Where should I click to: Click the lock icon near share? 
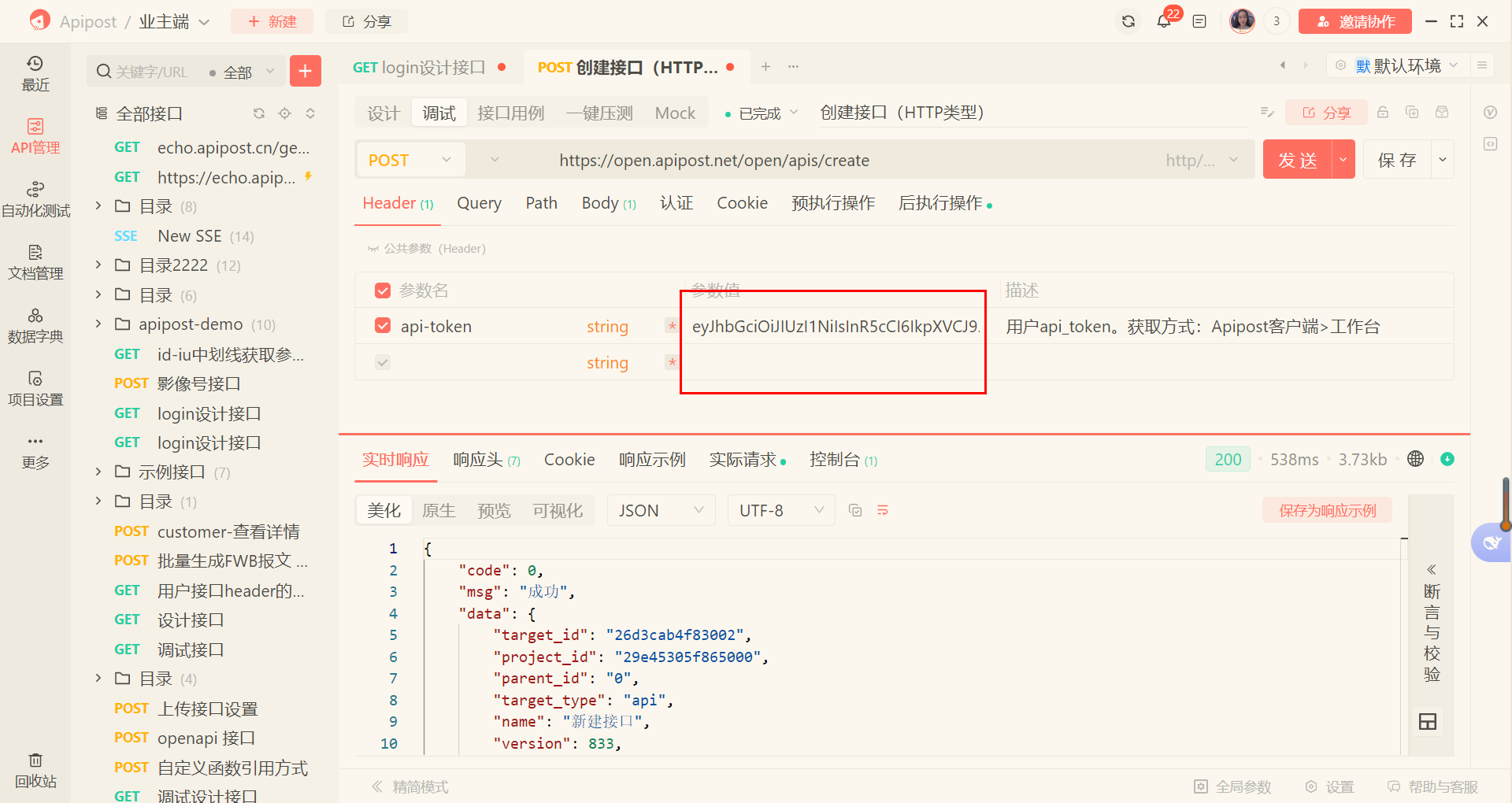[1383, 113]
